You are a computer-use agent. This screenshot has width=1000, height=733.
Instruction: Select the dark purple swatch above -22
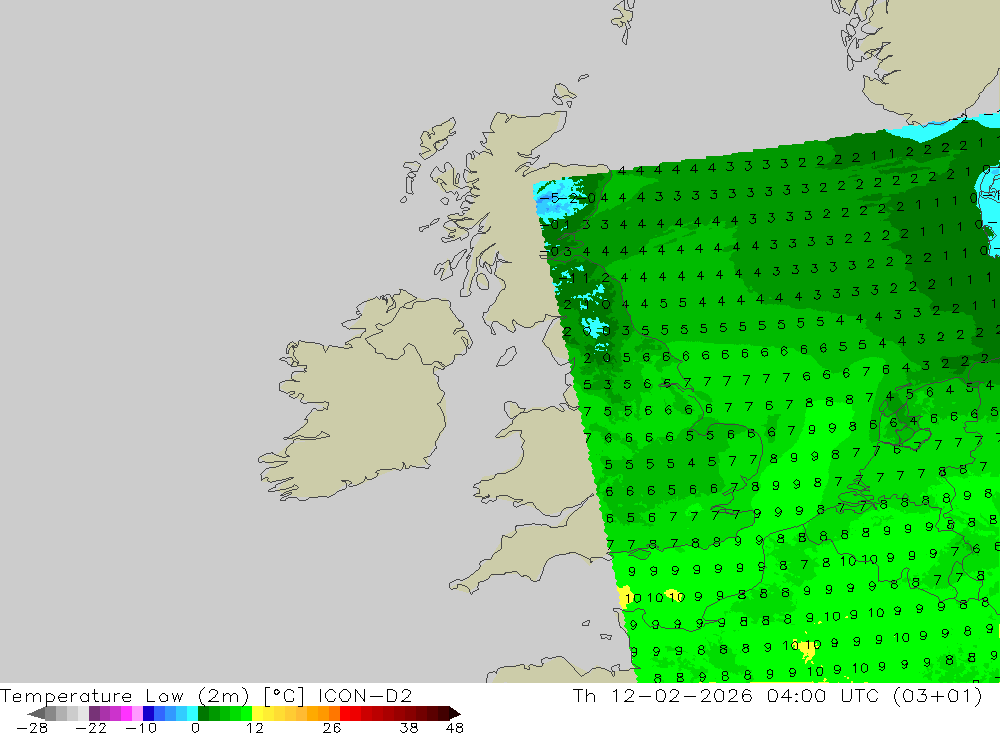[x=94, y=713]
